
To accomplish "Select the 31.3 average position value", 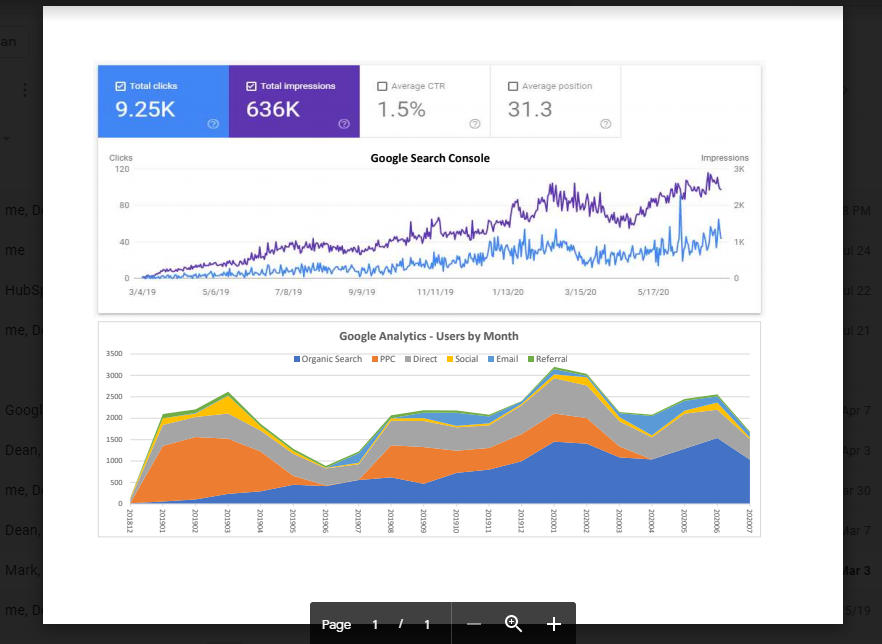I will coord(530,109).
